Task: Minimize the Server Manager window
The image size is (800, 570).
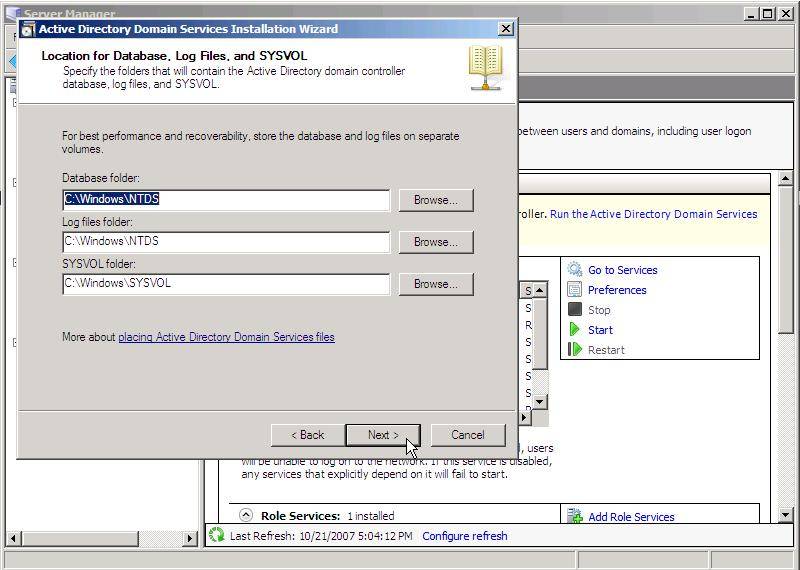Action: point(751,14)
